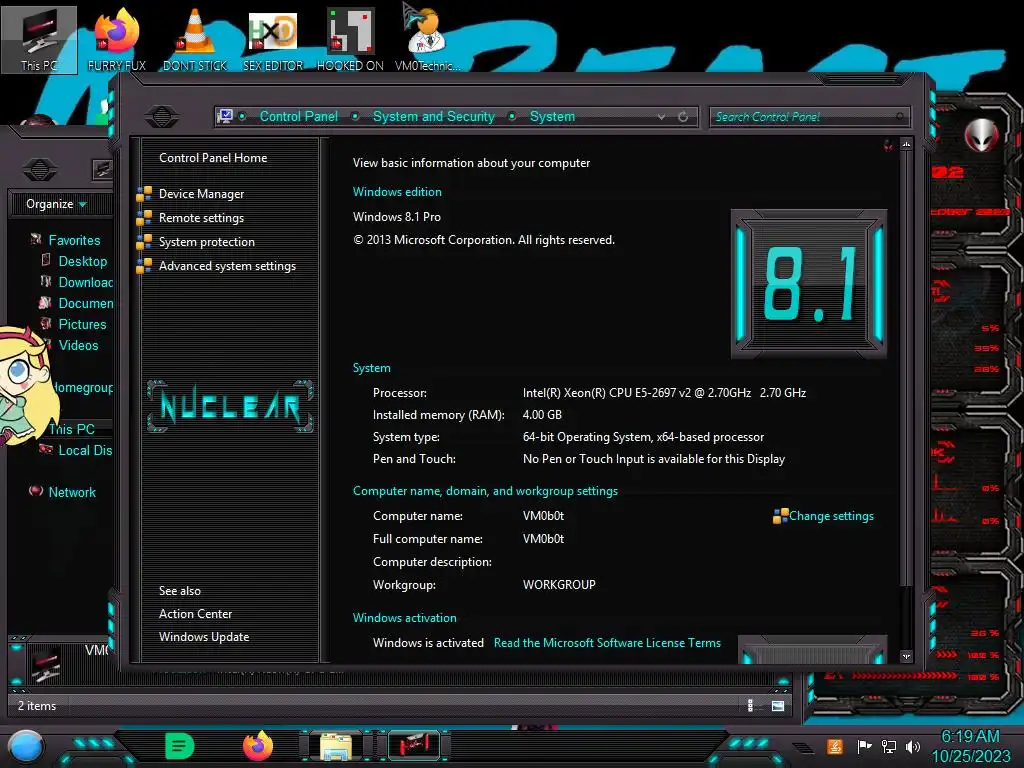
Task: Select System and Security breadcrumb
Action: tap(434, 116)
